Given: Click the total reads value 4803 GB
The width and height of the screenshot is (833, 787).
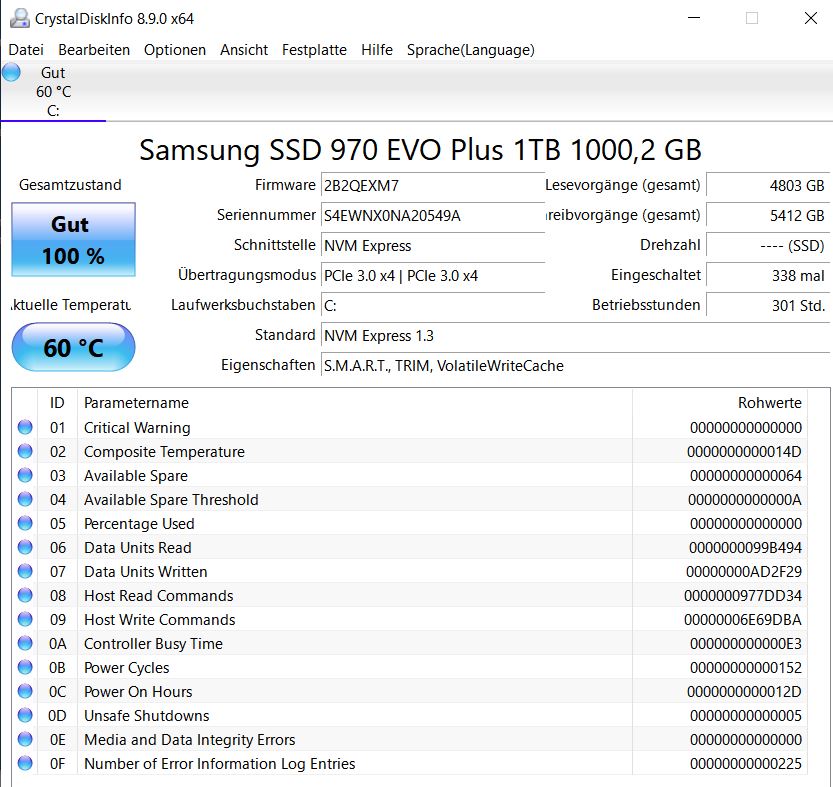Looking at the screenshot, I should pos(768,185).
